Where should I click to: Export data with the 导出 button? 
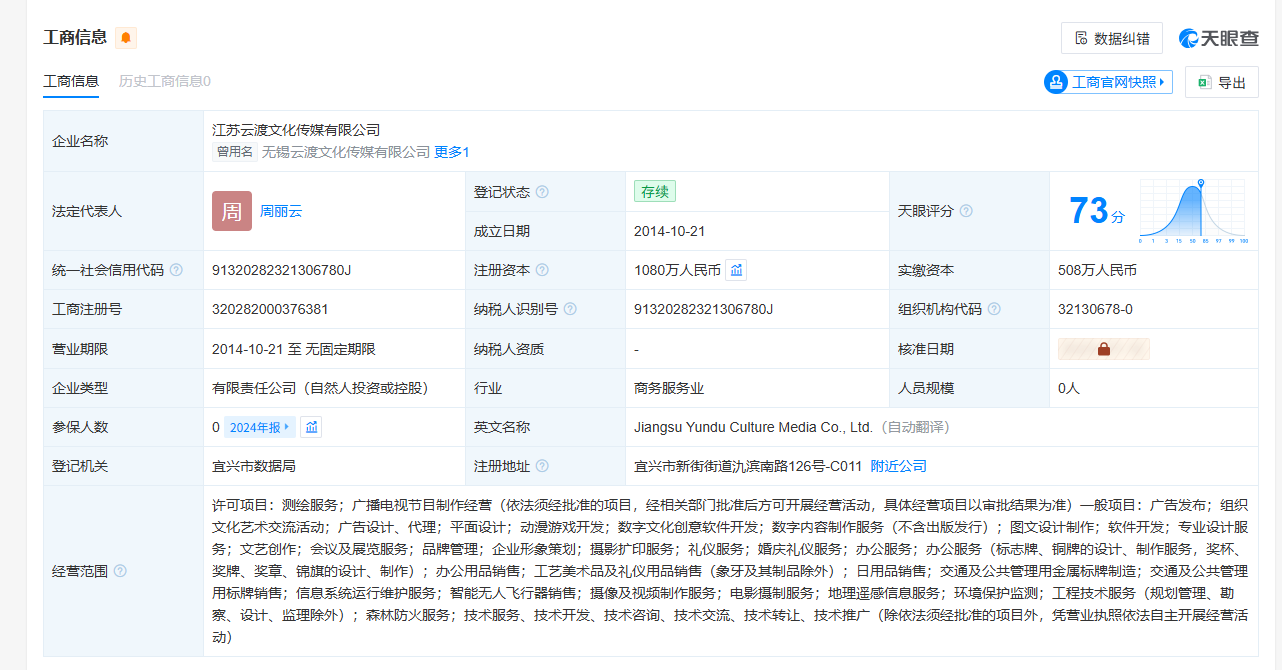(1221, 82)
